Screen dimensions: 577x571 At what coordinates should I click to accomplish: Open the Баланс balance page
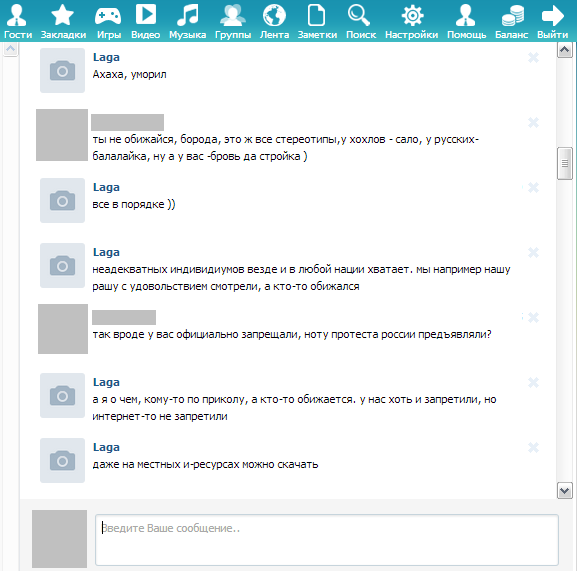point(511,21)
